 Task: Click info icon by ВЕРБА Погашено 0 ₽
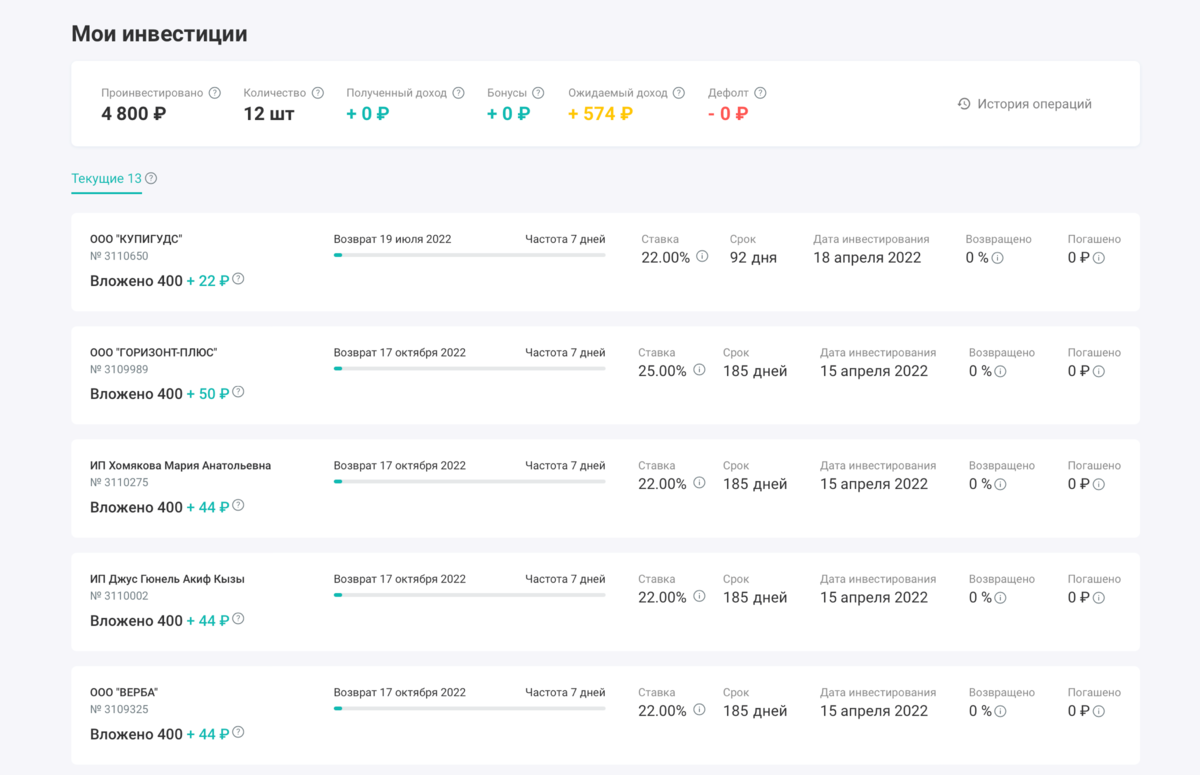click(x=1099, y=711)
